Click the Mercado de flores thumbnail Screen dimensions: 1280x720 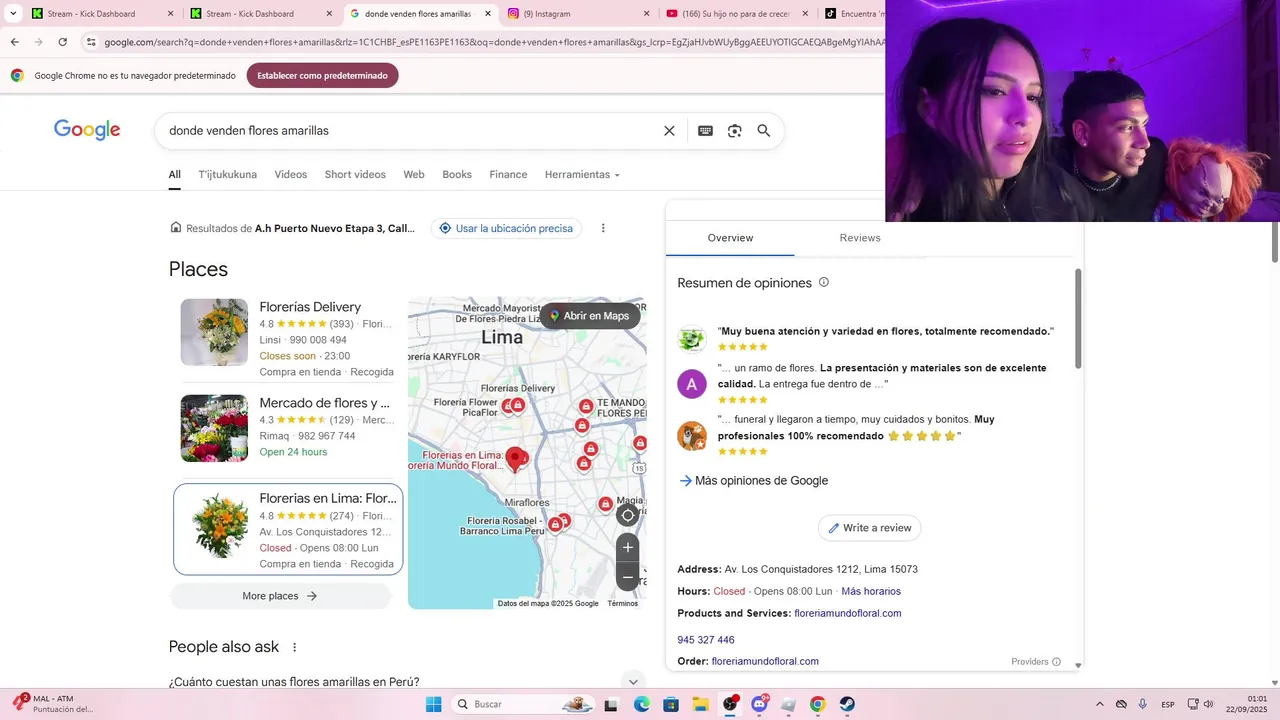click(214, 428)
